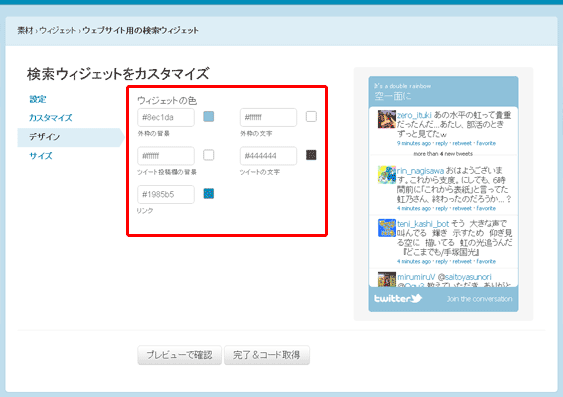Open the white 外枠の文字 color swatch
This screenshot has width=563, height=397.
[311, 117]
